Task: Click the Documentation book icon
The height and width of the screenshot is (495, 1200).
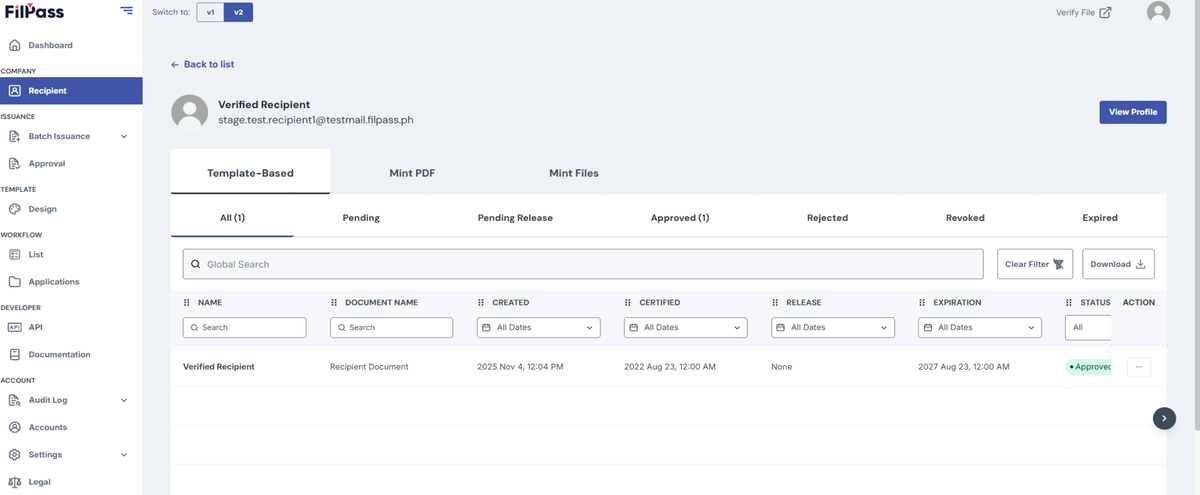Action: click(x=15, y=354)
